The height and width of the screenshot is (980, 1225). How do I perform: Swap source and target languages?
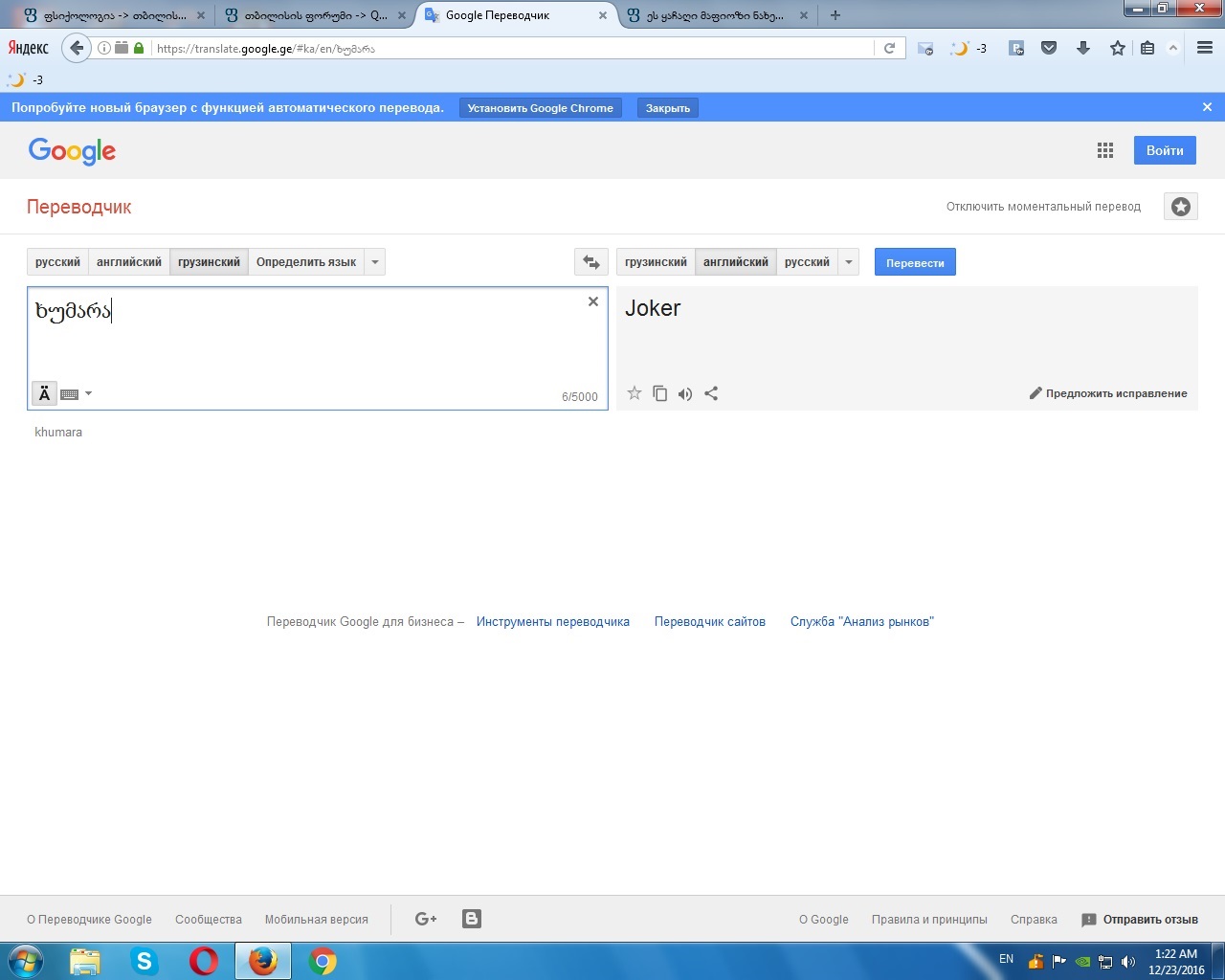[590, 262]
